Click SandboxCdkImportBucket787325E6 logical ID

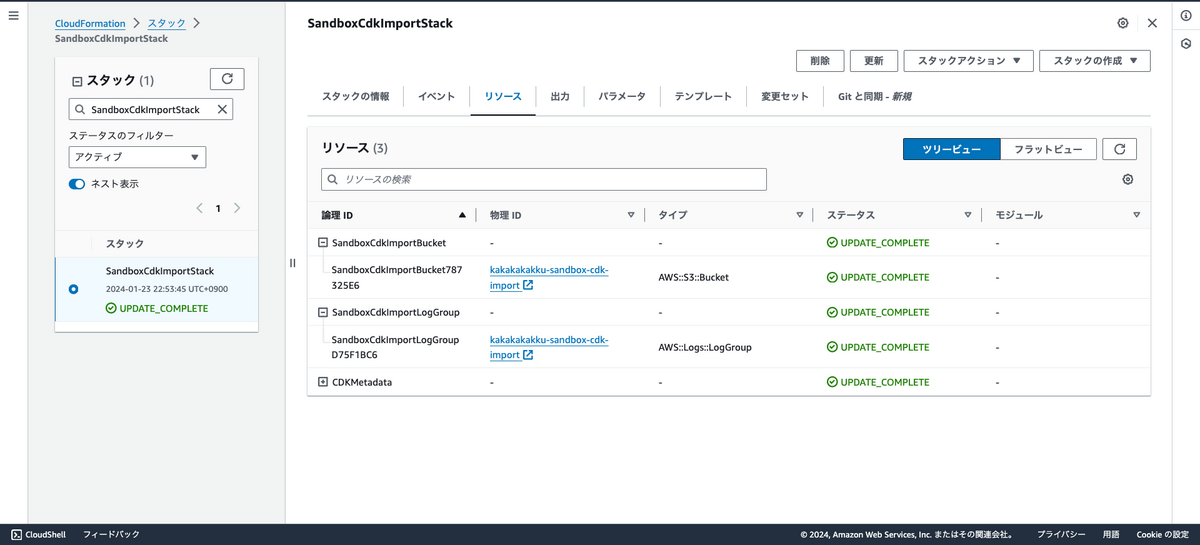click(397, 277)
